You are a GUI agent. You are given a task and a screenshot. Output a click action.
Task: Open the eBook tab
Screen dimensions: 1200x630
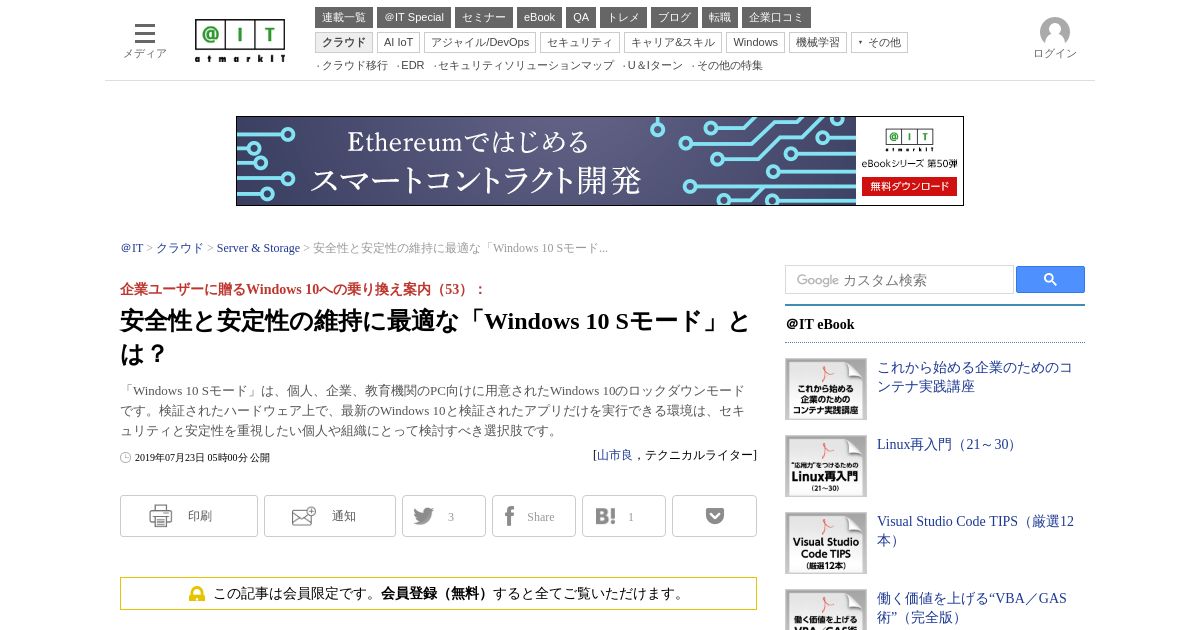click(539, 17)
